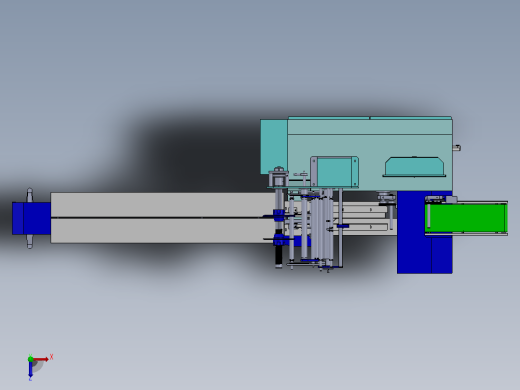This screenshot has width=520, height=390.
Task: Click the top handle knob on left end
Action: click(30, 195)
